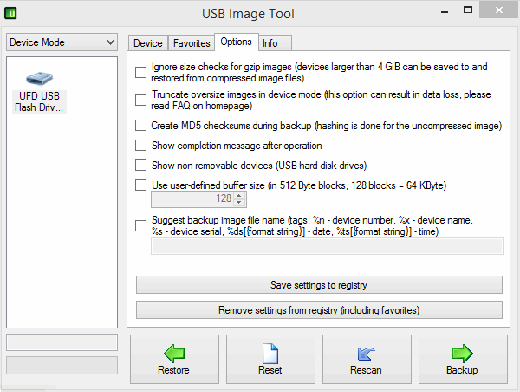Click the Backup button
The height and width of the screenshot is (392, 520).
click(463, 359)
